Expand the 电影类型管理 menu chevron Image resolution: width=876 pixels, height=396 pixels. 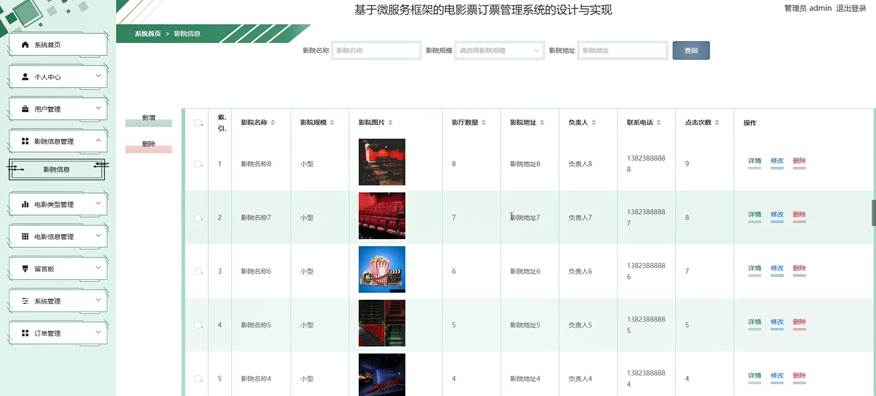click(x=98, y=203)
